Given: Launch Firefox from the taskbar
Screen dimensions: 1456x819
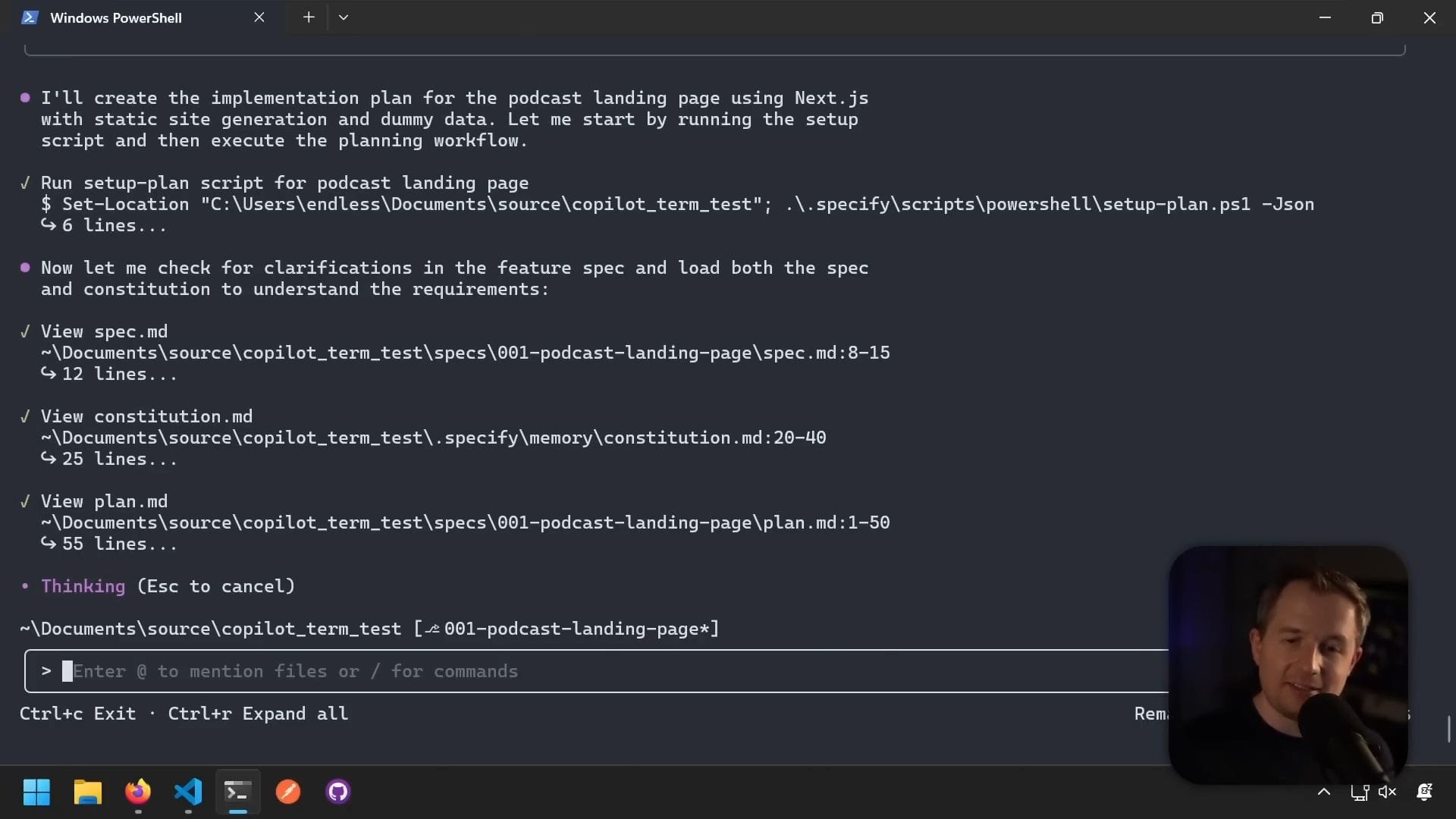Looking at the screenshot, I should [137, 792].
